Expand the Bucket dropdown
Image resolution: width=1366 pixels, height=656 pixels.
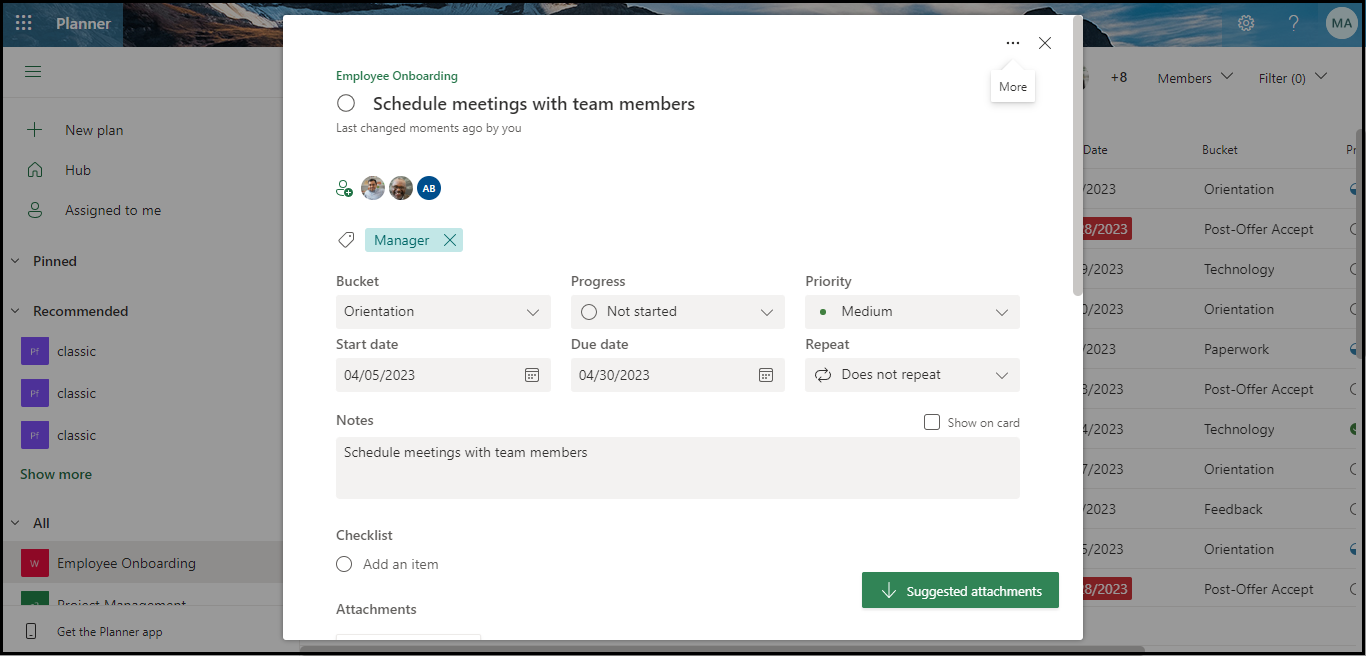tap(443, 312)
